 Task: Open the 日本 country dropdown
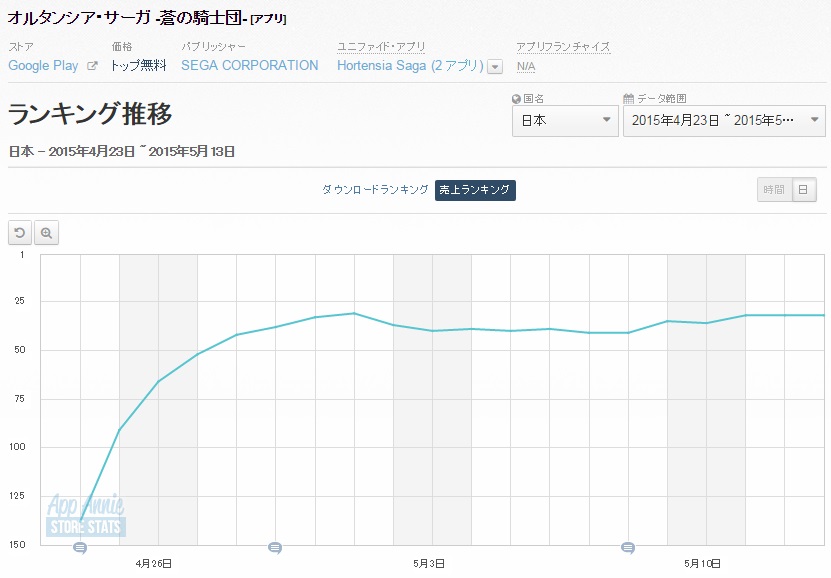pos(565,121)
